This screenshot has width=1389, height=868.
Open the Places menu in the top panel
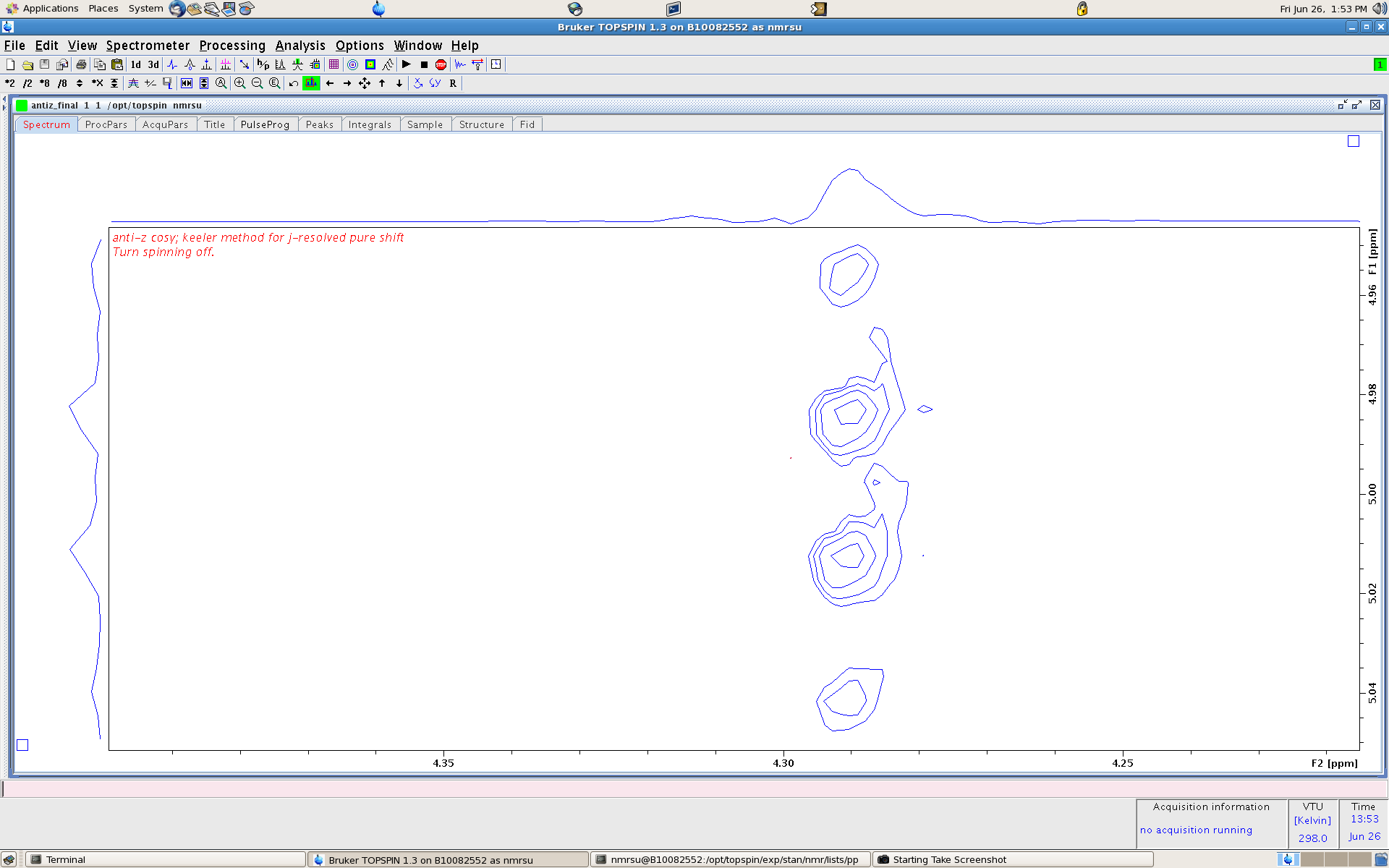click(103, 9)
